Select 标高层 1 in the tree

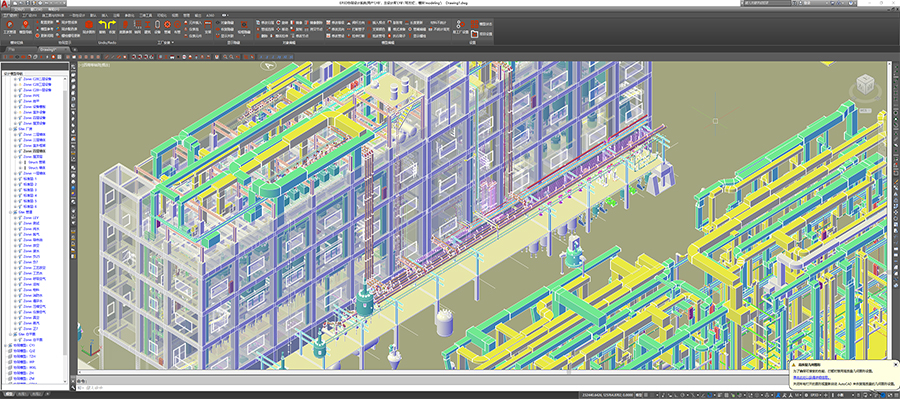coord(31,179)
